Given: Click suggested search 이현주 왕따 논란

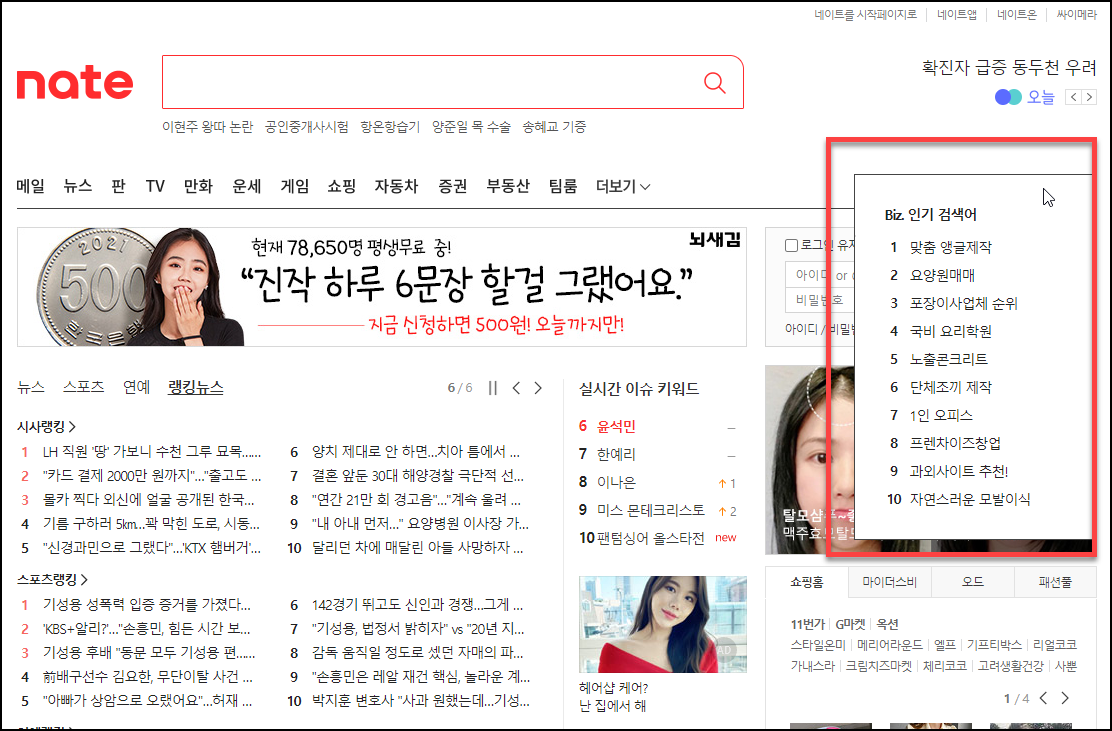Looking at the screenshot, I should (x=207, y=127).
